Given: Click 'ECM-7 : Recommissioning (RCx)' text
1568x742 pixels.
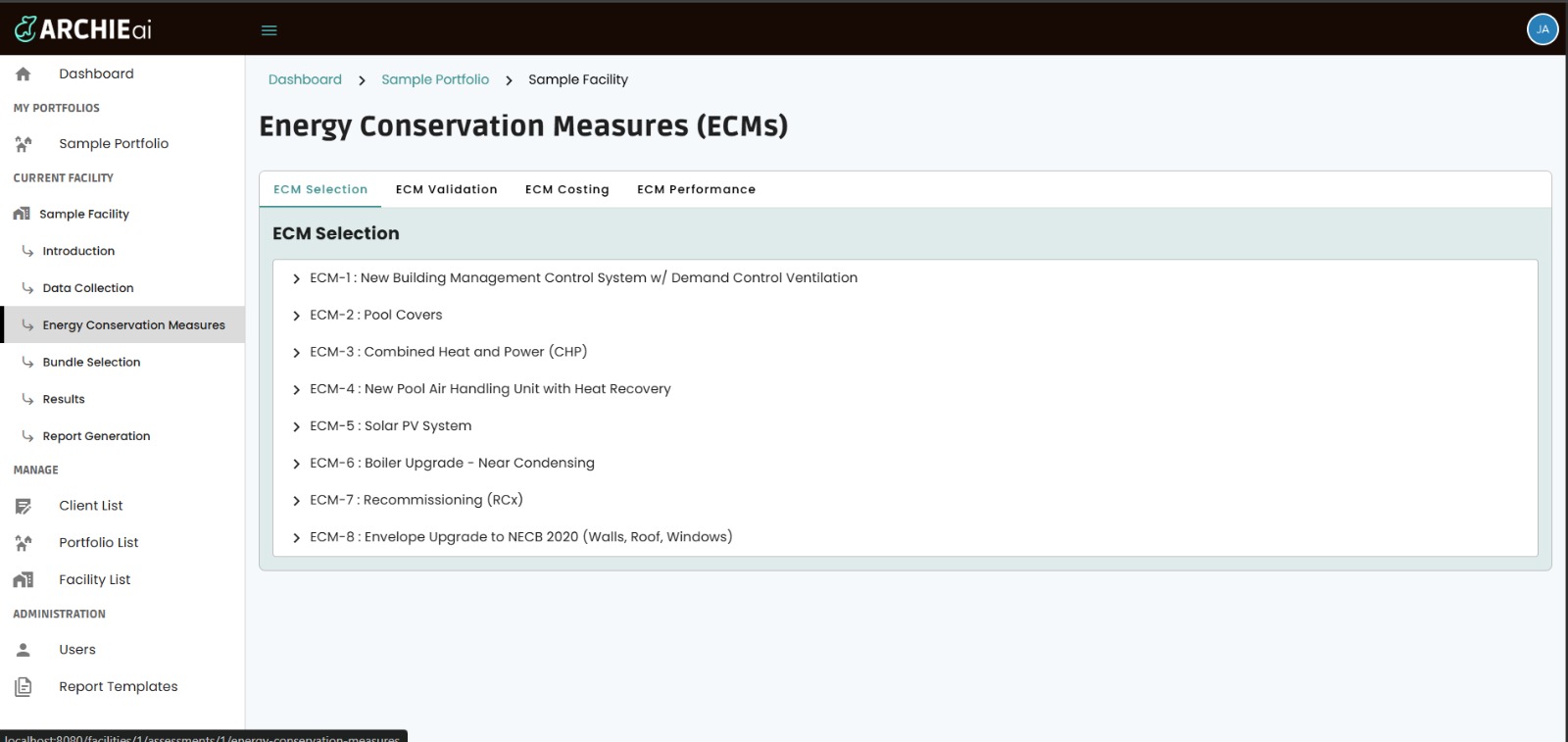Looking at the screenshot, I should coord(416,500).
